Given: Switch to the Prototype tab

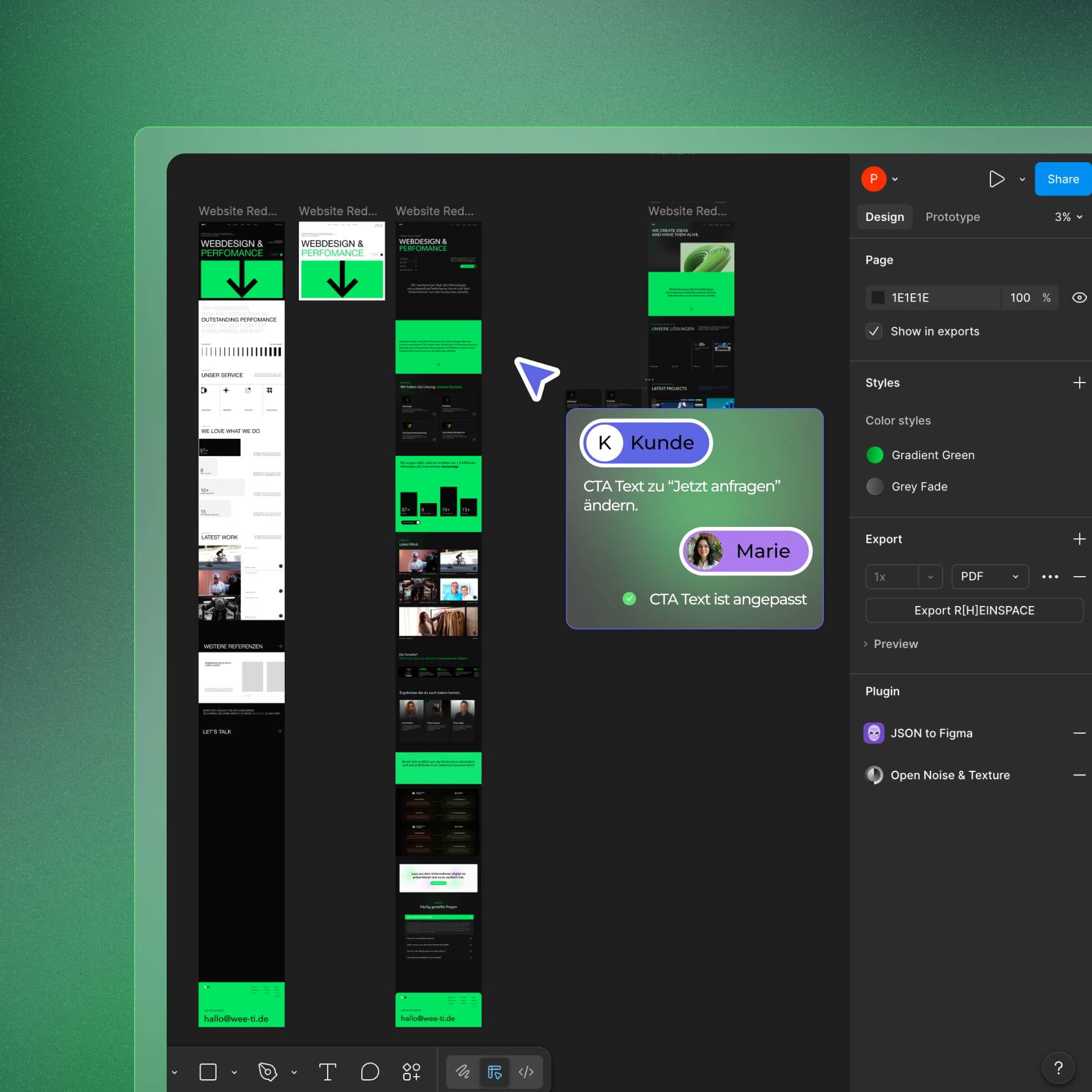Looking at the screenshot, I should [952, 216].
